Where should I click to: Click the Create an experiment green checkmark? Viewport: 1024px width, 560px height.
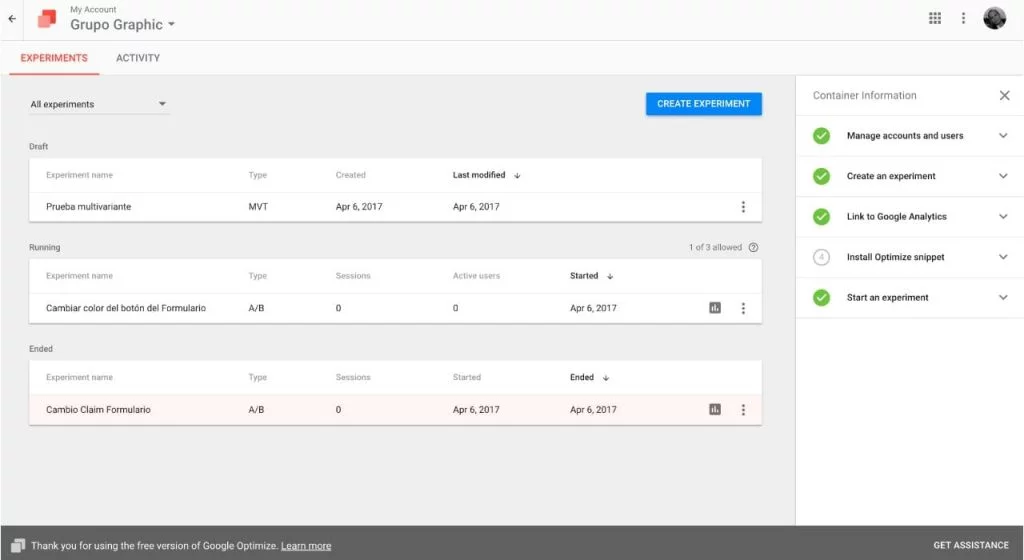[x=821, y=176]
